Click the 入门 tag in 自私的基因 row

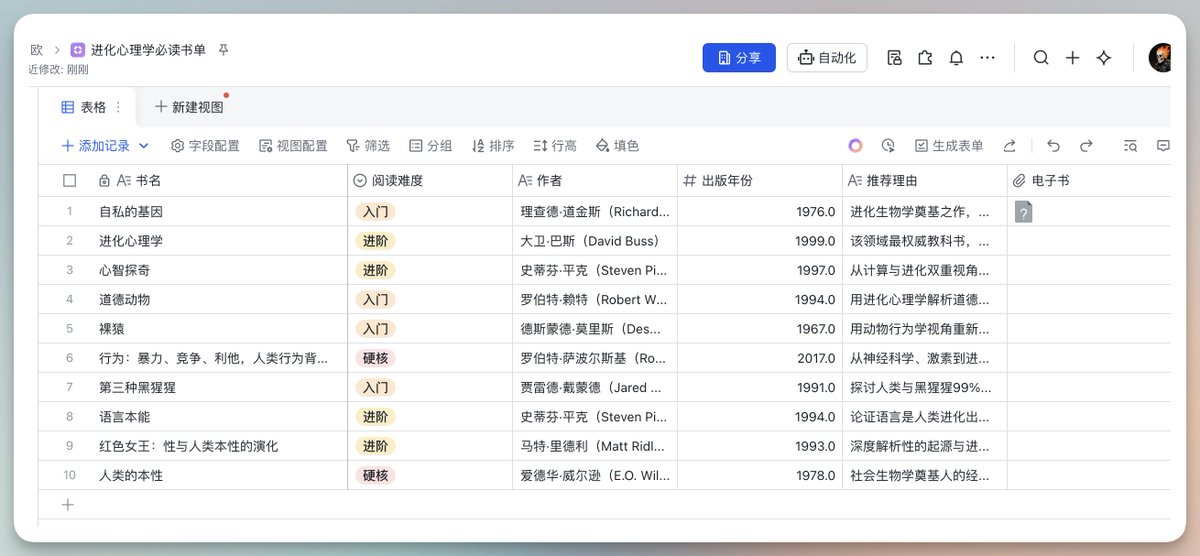tap(375, 212)
